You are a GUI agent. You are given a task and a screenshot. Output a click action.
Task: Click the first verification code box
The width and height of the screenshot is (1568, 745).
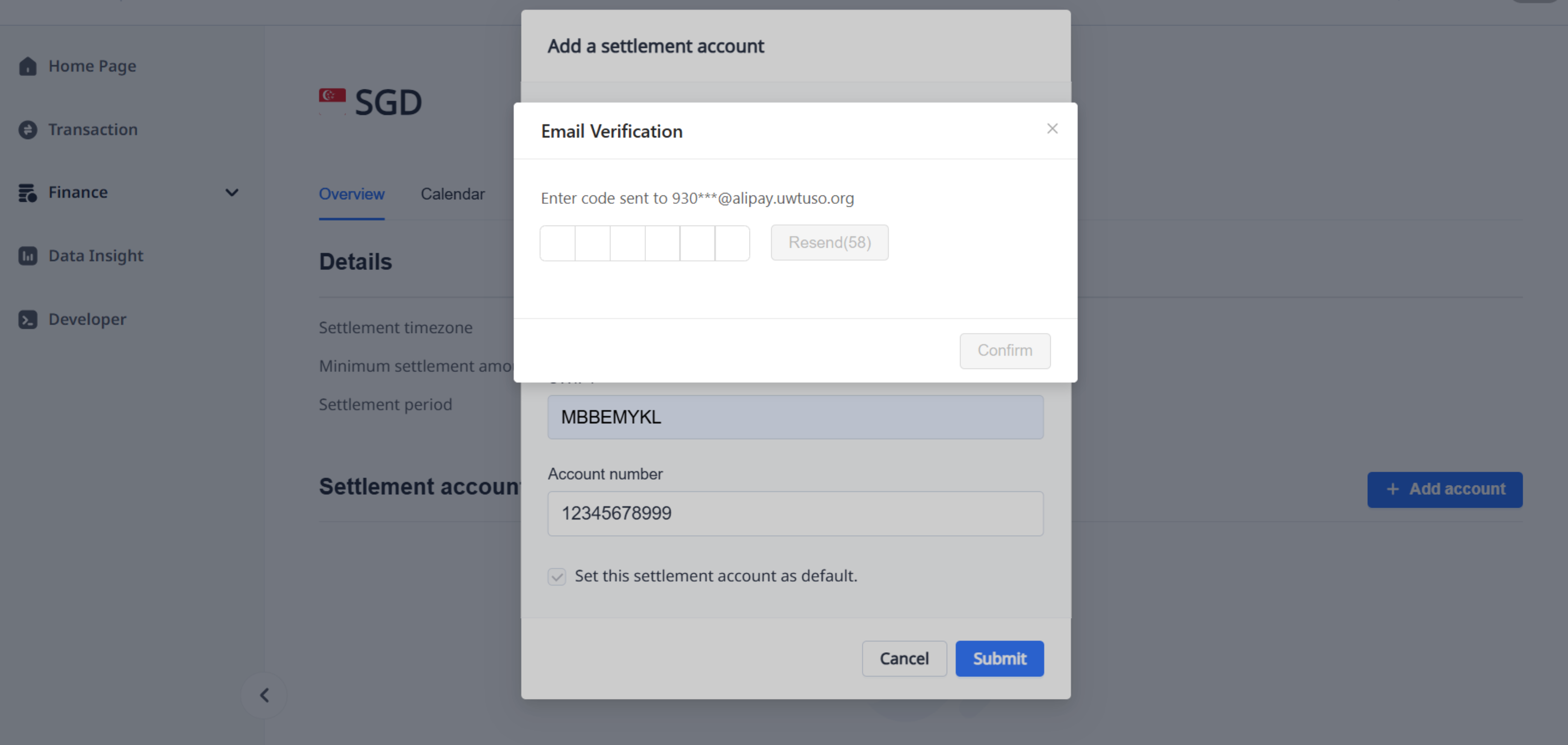557,242
